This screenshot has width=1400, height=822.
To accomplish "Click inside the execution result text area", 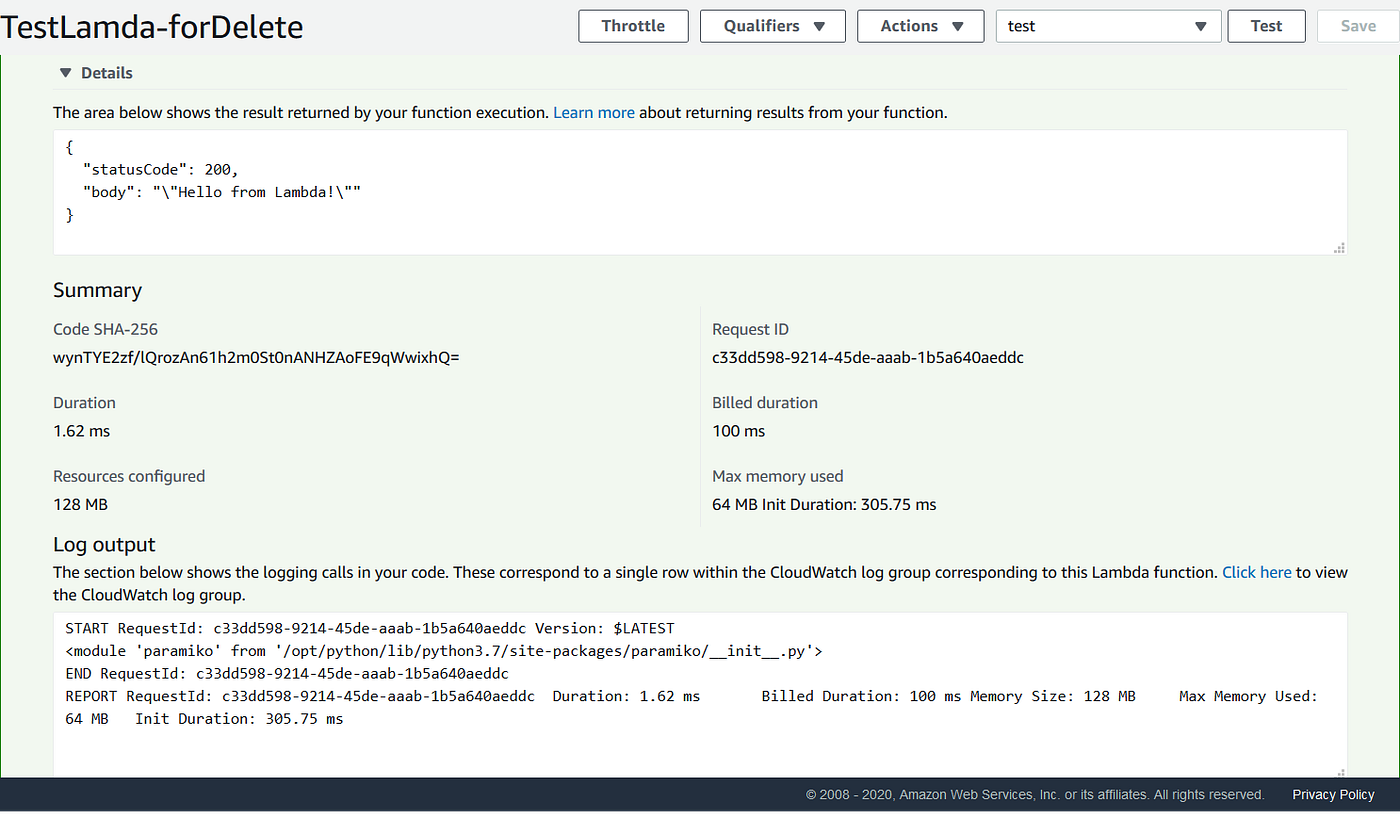I will click(x=700, y=192).
